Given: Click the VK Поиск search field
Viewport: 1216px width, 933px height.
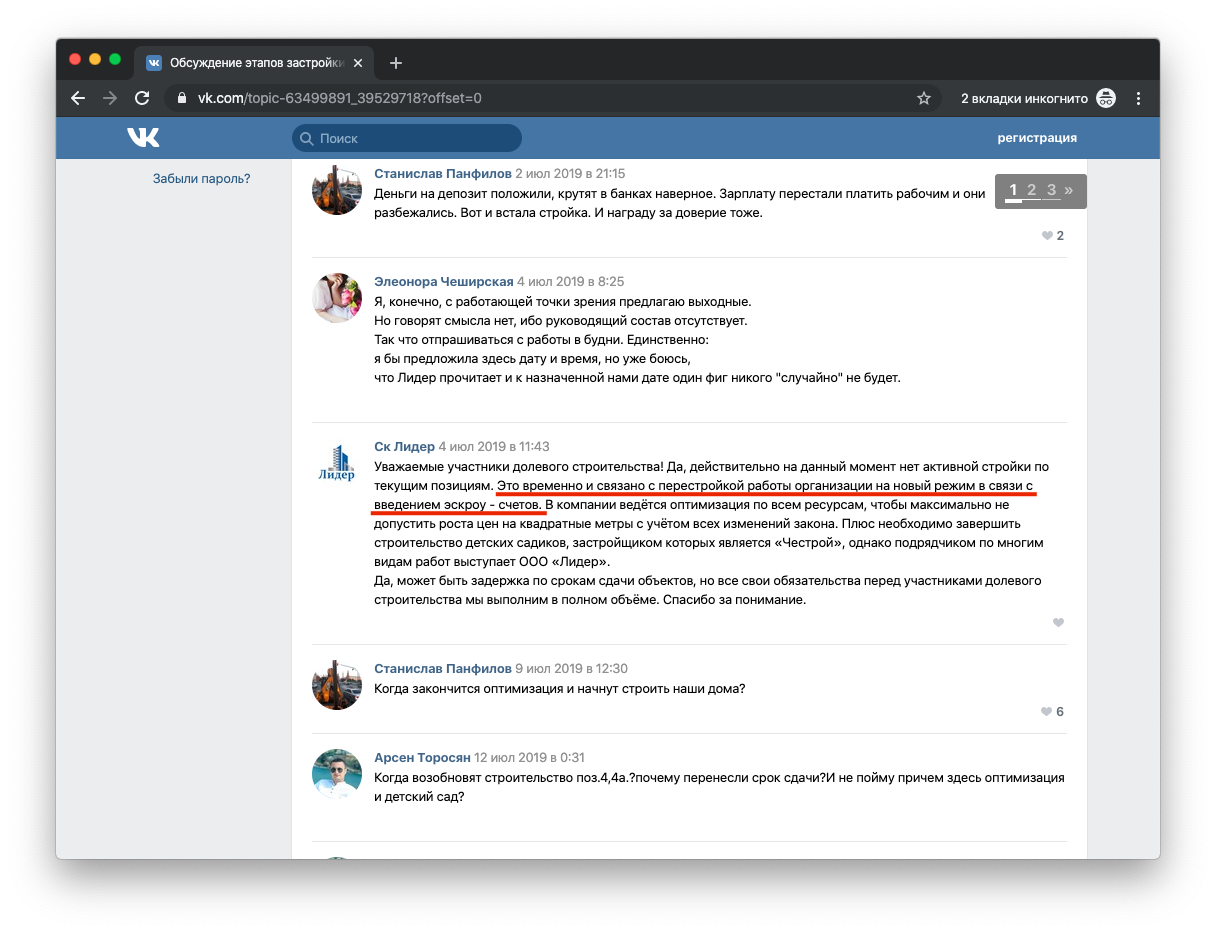Looking at the screenshot, I should point(407,138).
